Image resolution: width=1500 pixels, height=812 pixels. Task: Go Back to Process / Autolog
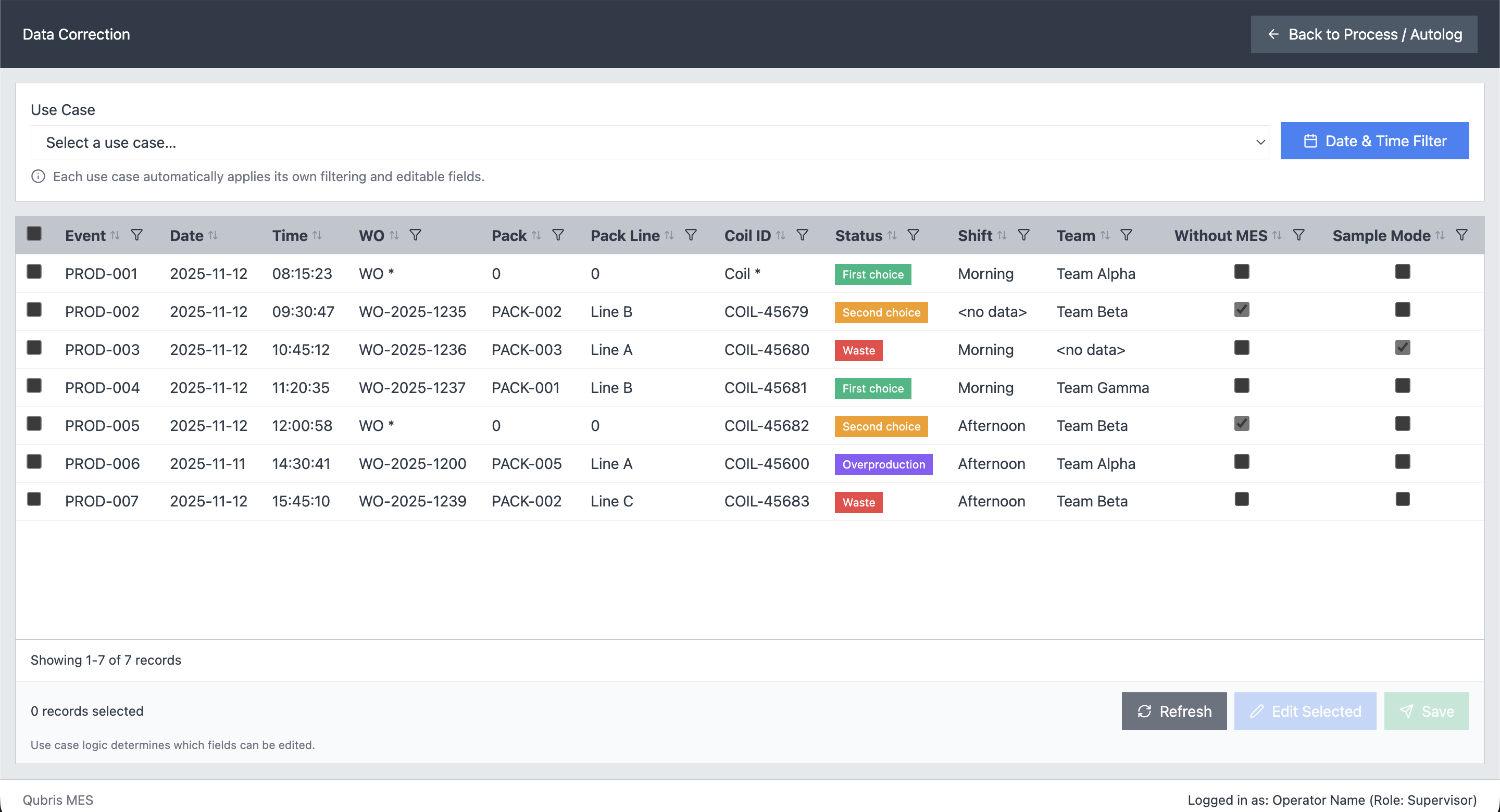click(x=1364, y=34)
